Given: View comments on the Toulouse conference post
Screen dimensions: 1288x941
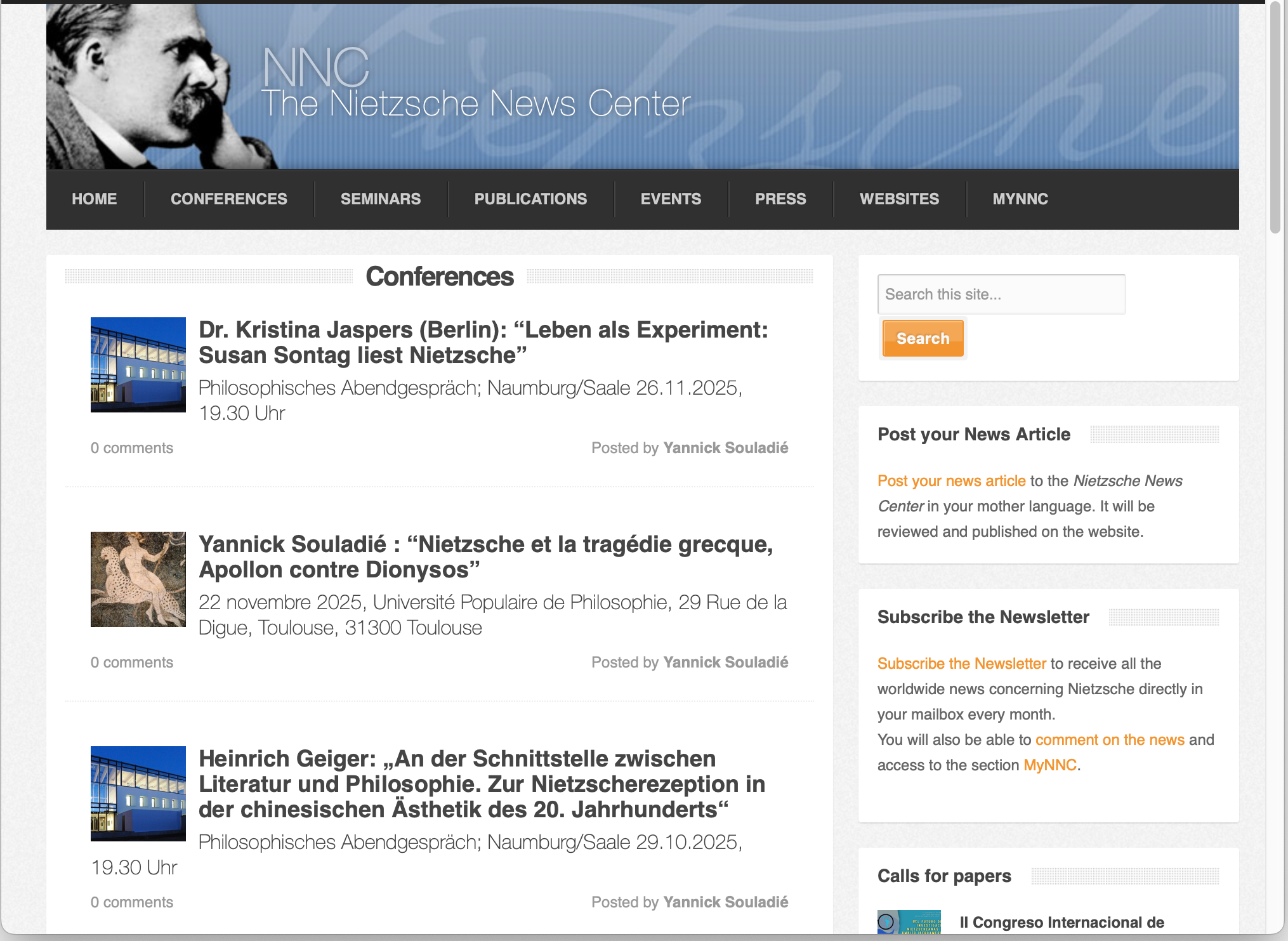Looking at the screenshot, I should click(x=132, y=662).
